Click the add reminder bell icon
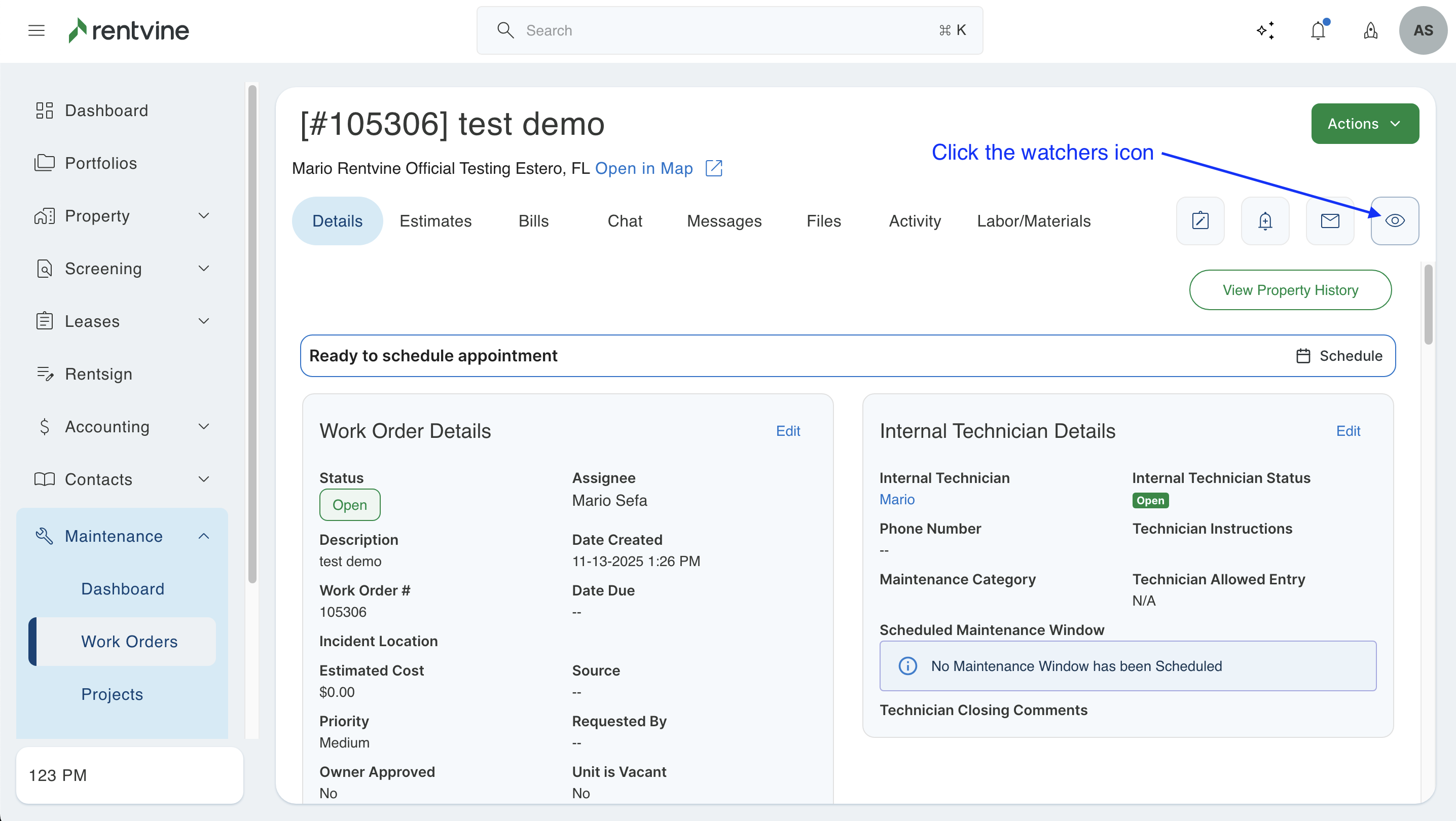Screen dimensions: 1456x821 coord(1265,221)
